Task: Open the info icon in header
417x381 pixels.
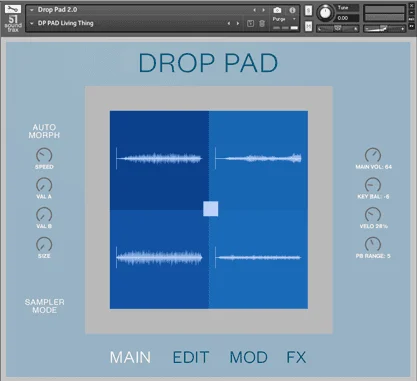Action: tap(292, 10)
